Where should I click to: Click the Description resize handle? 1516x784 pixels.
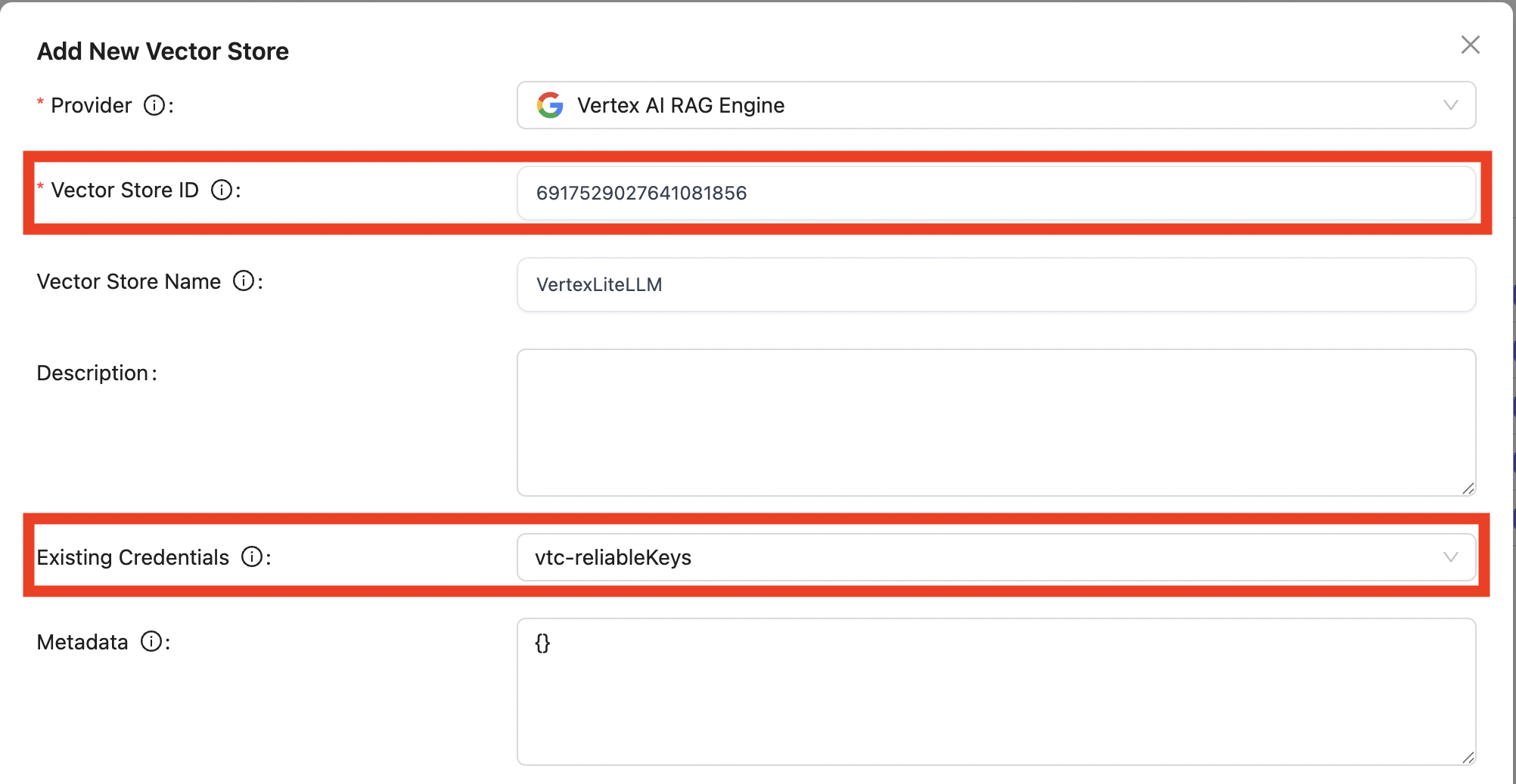point(1468,488)
